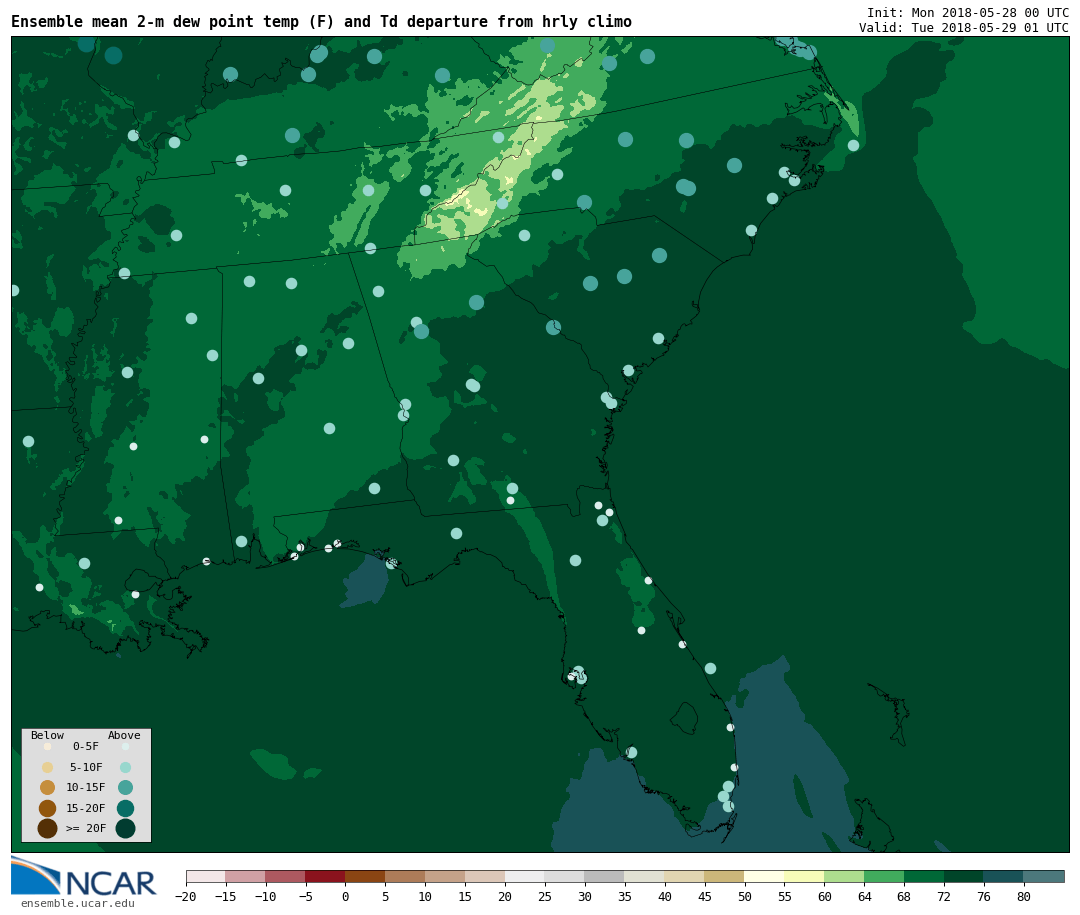Click the color bar segment between -15 and -10

pyautogui.click(x=246, y=876)
